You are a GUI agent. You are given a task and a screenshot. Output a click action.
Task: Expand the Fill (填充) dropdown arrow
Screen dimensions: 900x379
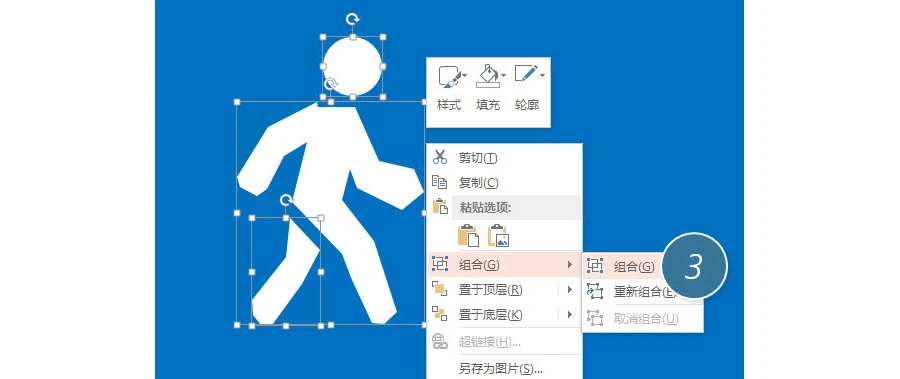click(x=503, y=75)
